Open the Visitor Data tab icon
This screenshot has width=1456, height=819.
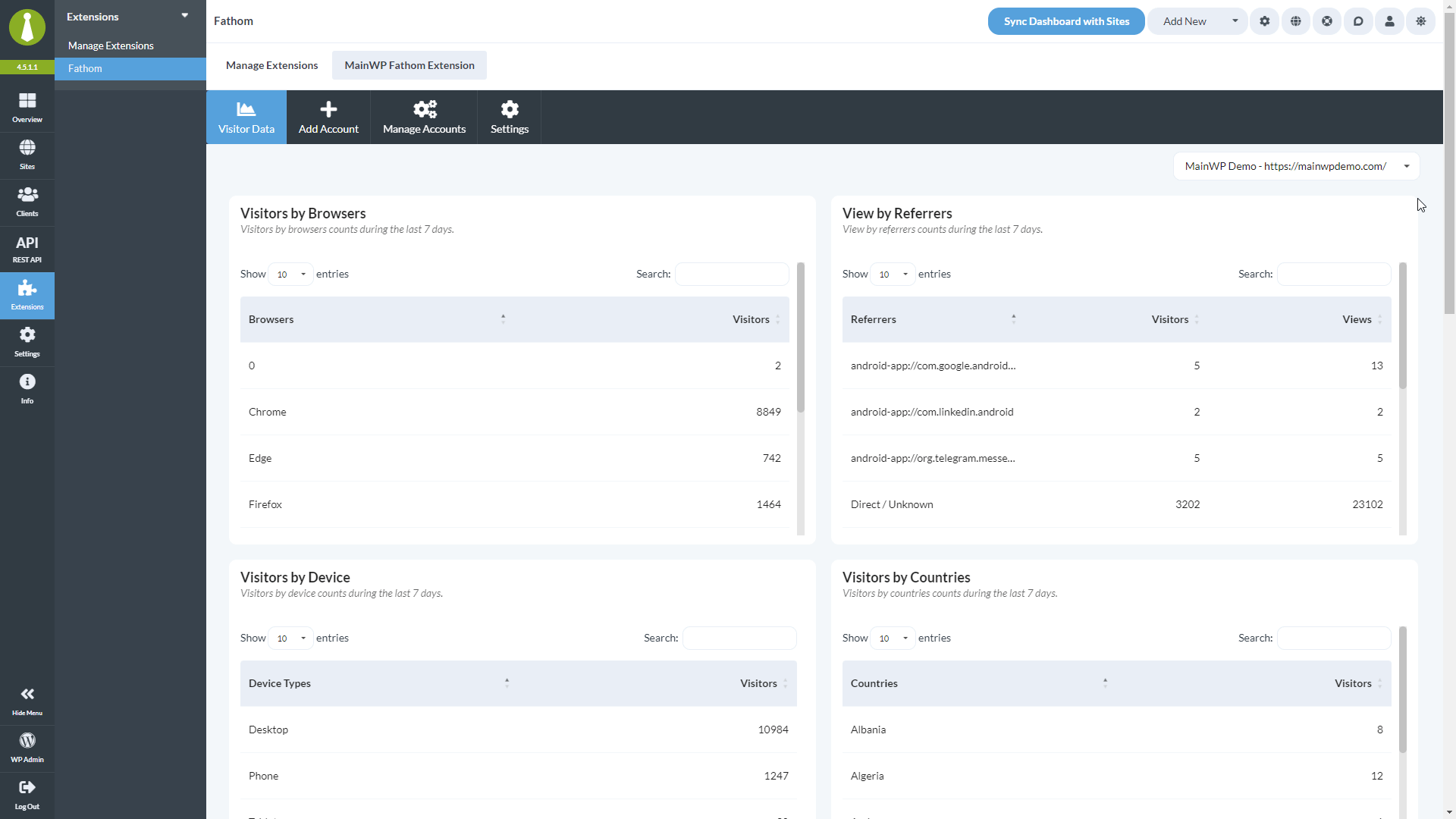pos(246,110)
